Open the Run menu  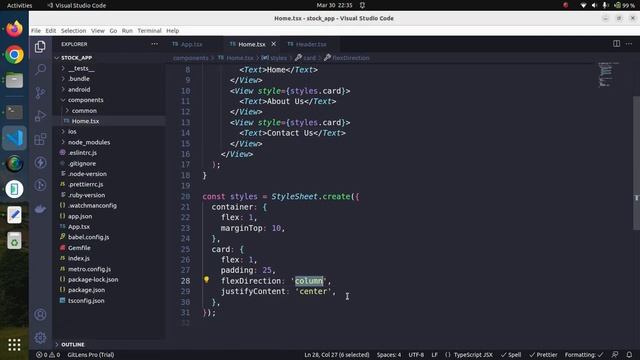[x=127, y=31]
